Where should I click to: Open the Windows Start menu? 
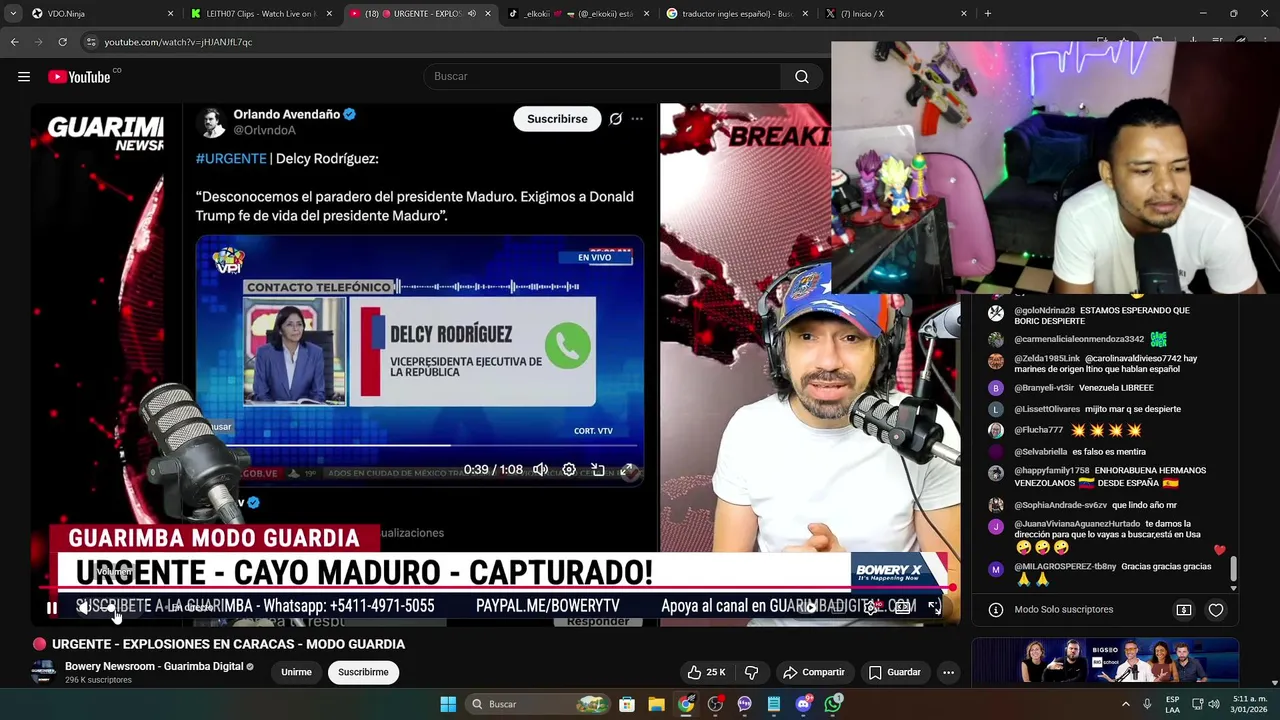pyautogui.click(x=448, y=704)
